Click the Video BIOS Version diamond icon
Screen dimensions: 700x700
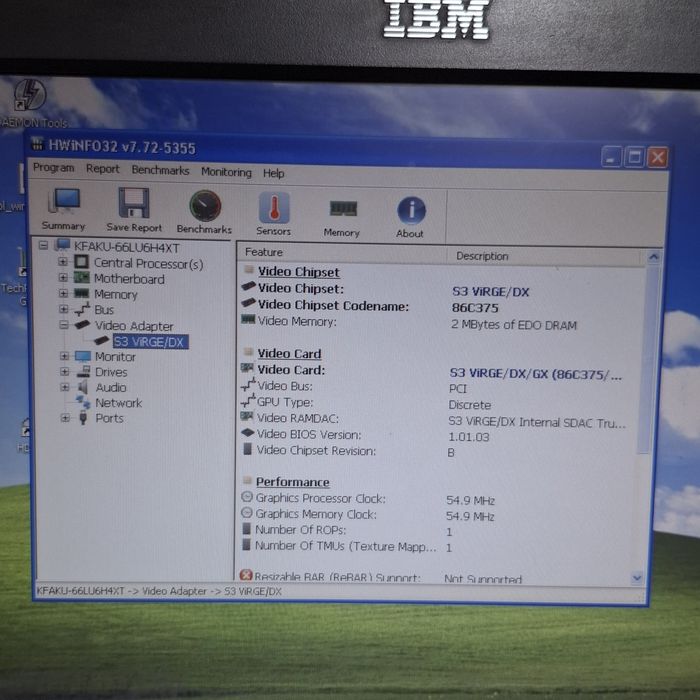(247, 433)
